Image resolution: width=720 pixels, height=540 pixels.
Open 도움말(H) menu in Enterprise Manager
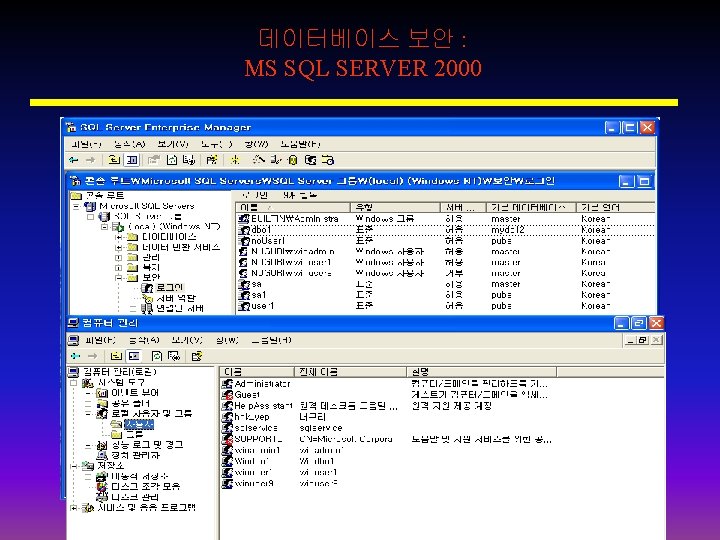click(x=300, y=144)
